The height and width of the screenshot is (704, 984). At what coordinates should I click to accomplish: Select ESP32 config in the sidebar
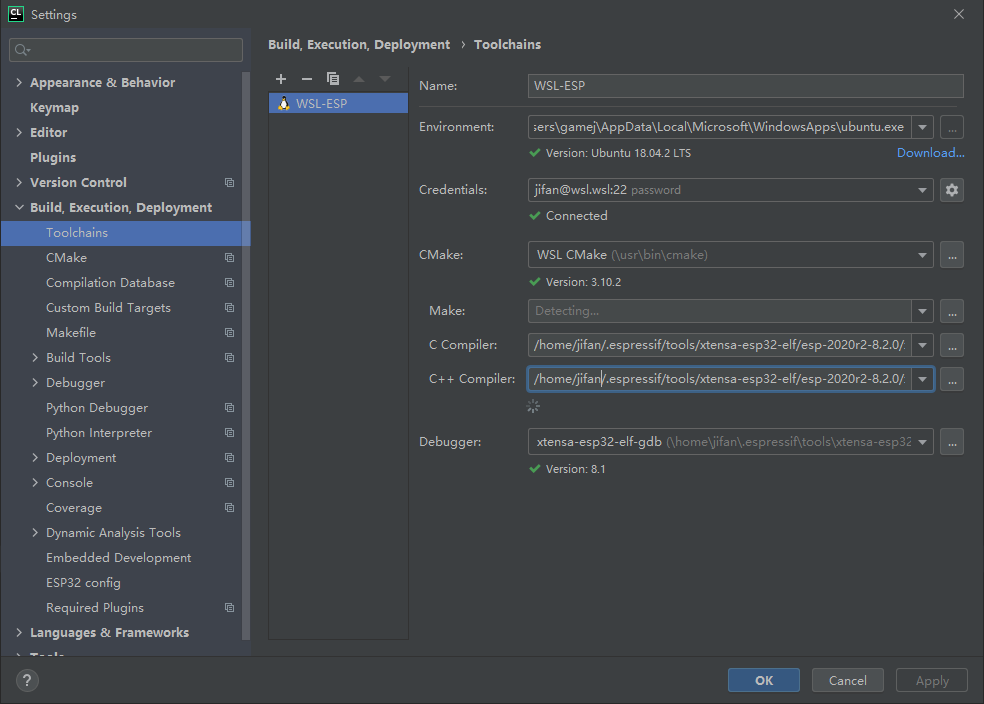(84, 582)
